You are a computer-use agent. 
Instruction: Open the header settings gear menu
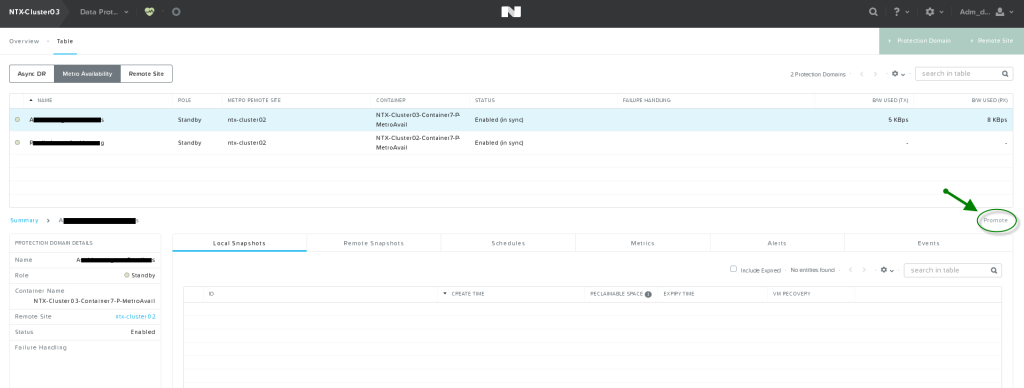[x=933, y=12]
